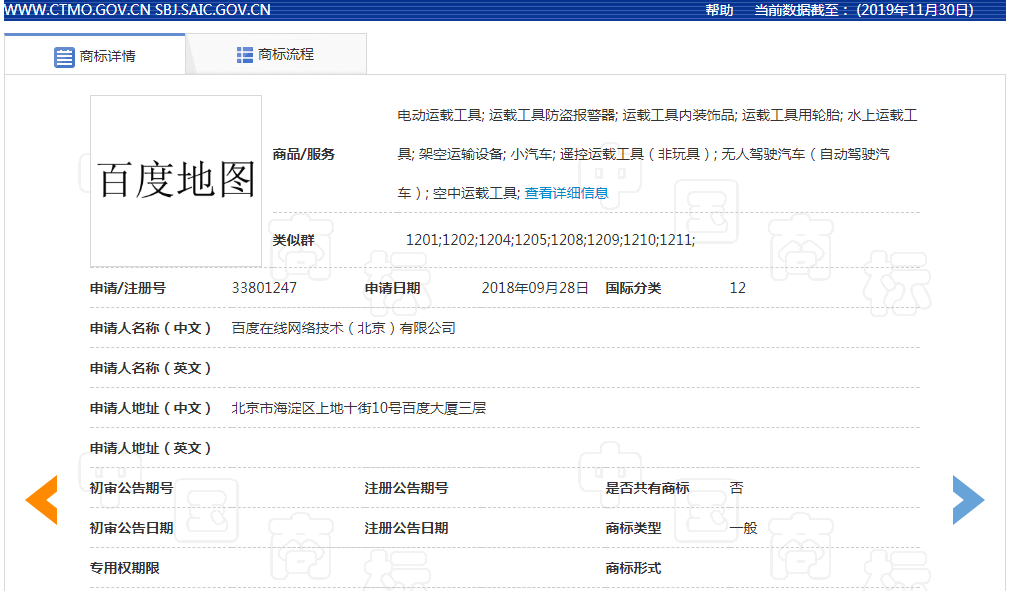
Task: Click the 商品/服务 label
Action: (303, 154)
